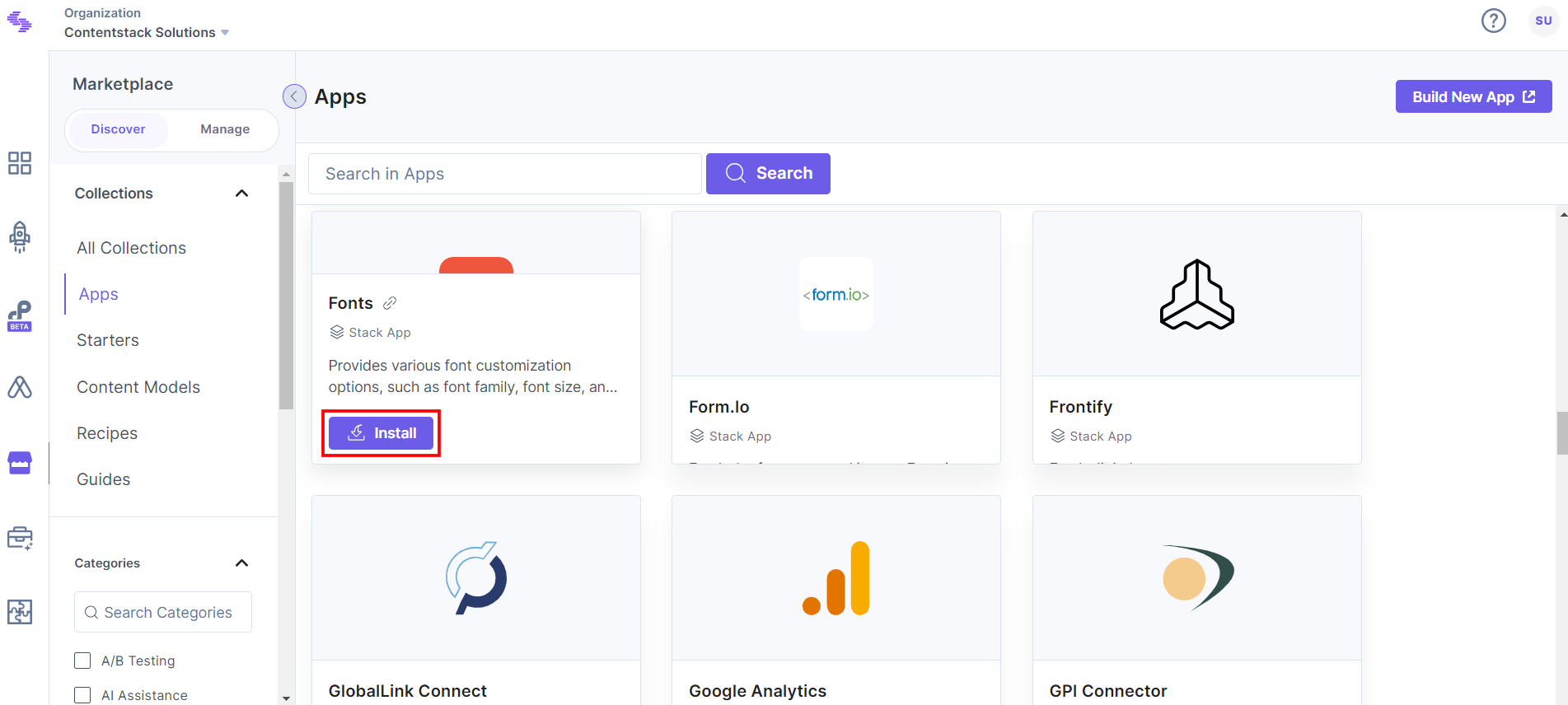This screenshot has height=705, width=1568.
Task: Select Content Models in the Collections list
Action: tap(138, 387)
